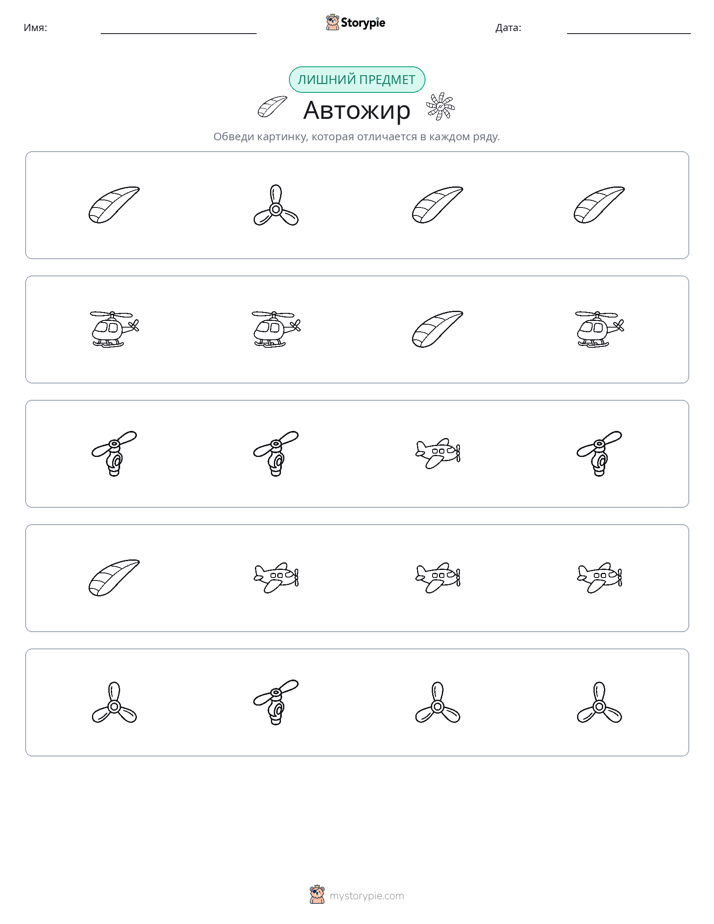Click the bear icon in the footer
This screenshot has width=714, height=924.
click(x=317, y=895)
